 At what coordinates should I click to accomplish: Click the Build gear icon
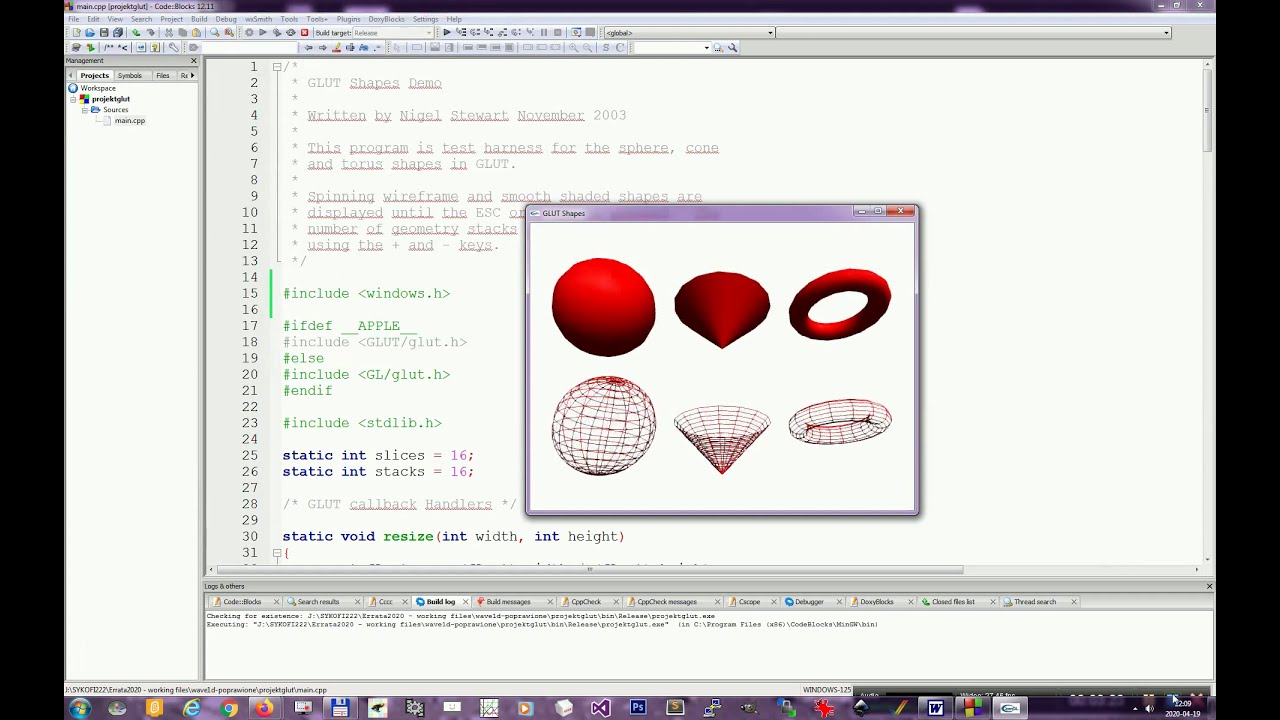click(249, 32)
